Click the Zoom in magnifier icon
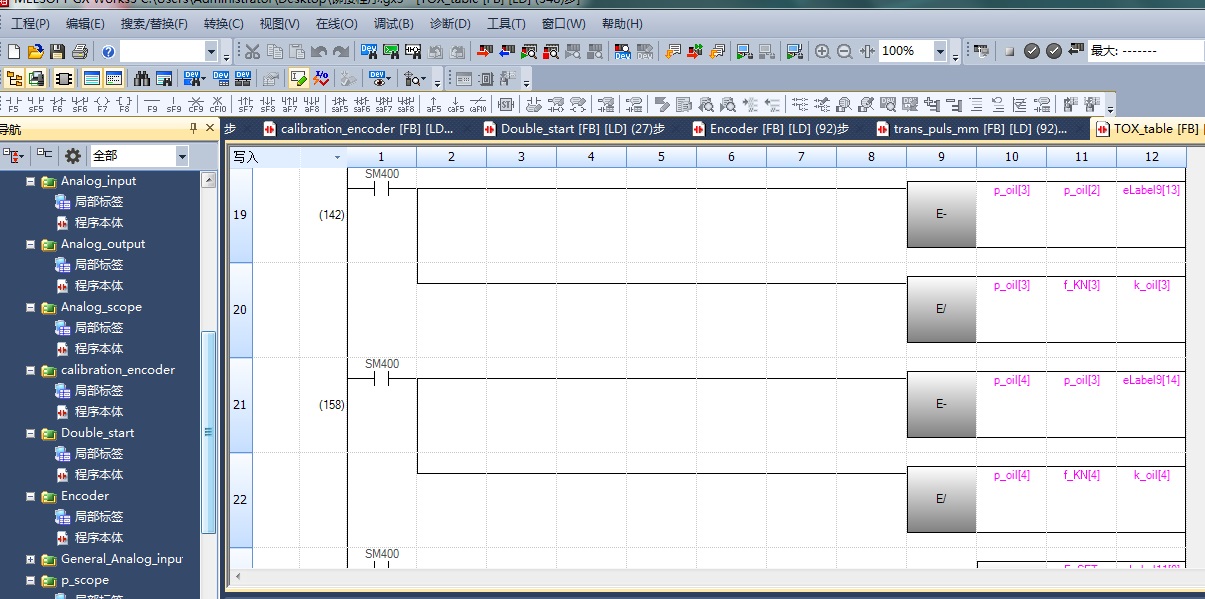1205x599 pixels. 822,51
